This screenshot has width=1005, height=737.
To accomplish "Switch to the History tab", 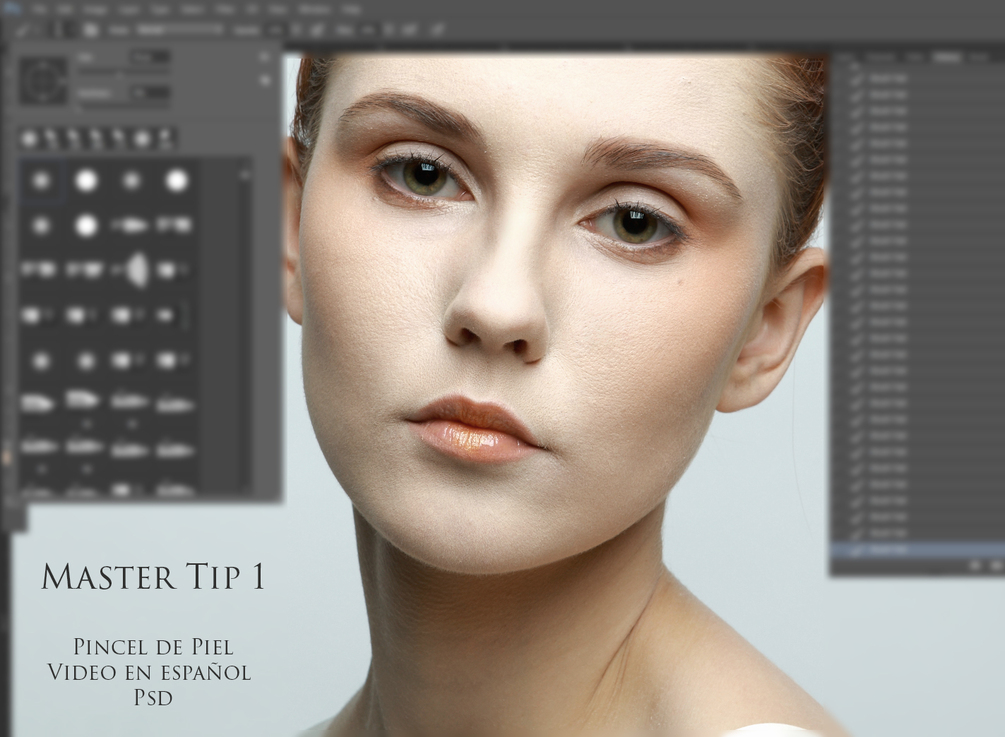I will [947, 57].
